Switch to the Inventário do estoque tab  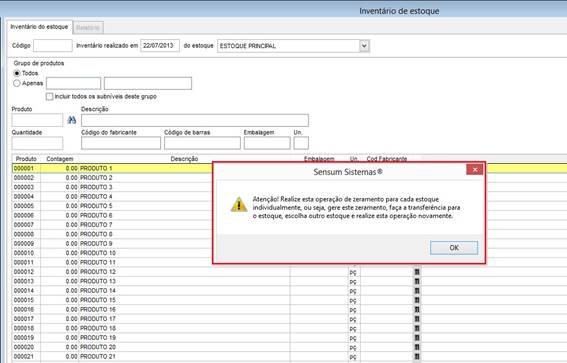[39, 27]
